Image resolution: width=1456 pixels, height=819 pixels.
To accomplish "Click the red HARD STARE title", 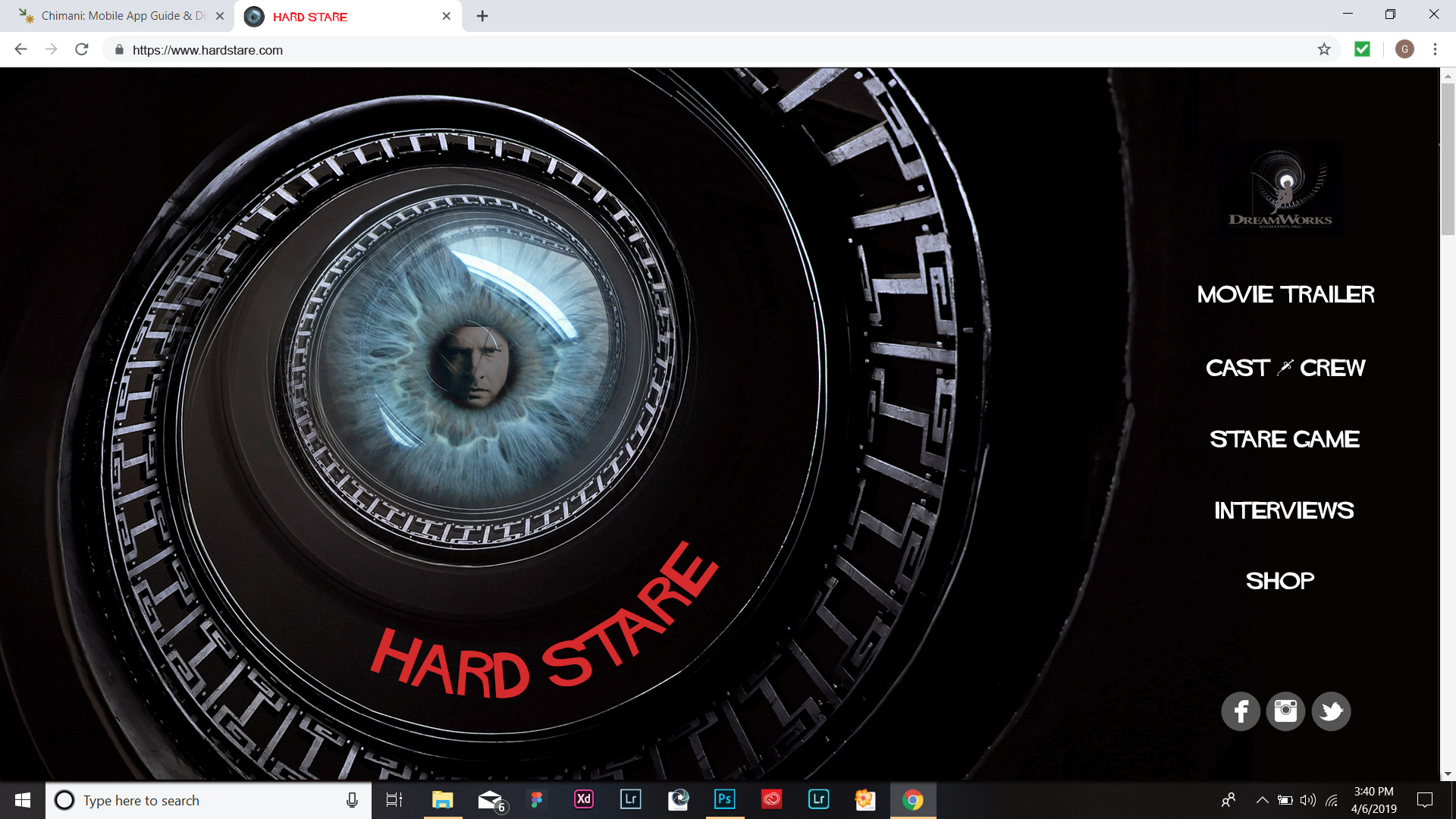I will pos(544,620).
